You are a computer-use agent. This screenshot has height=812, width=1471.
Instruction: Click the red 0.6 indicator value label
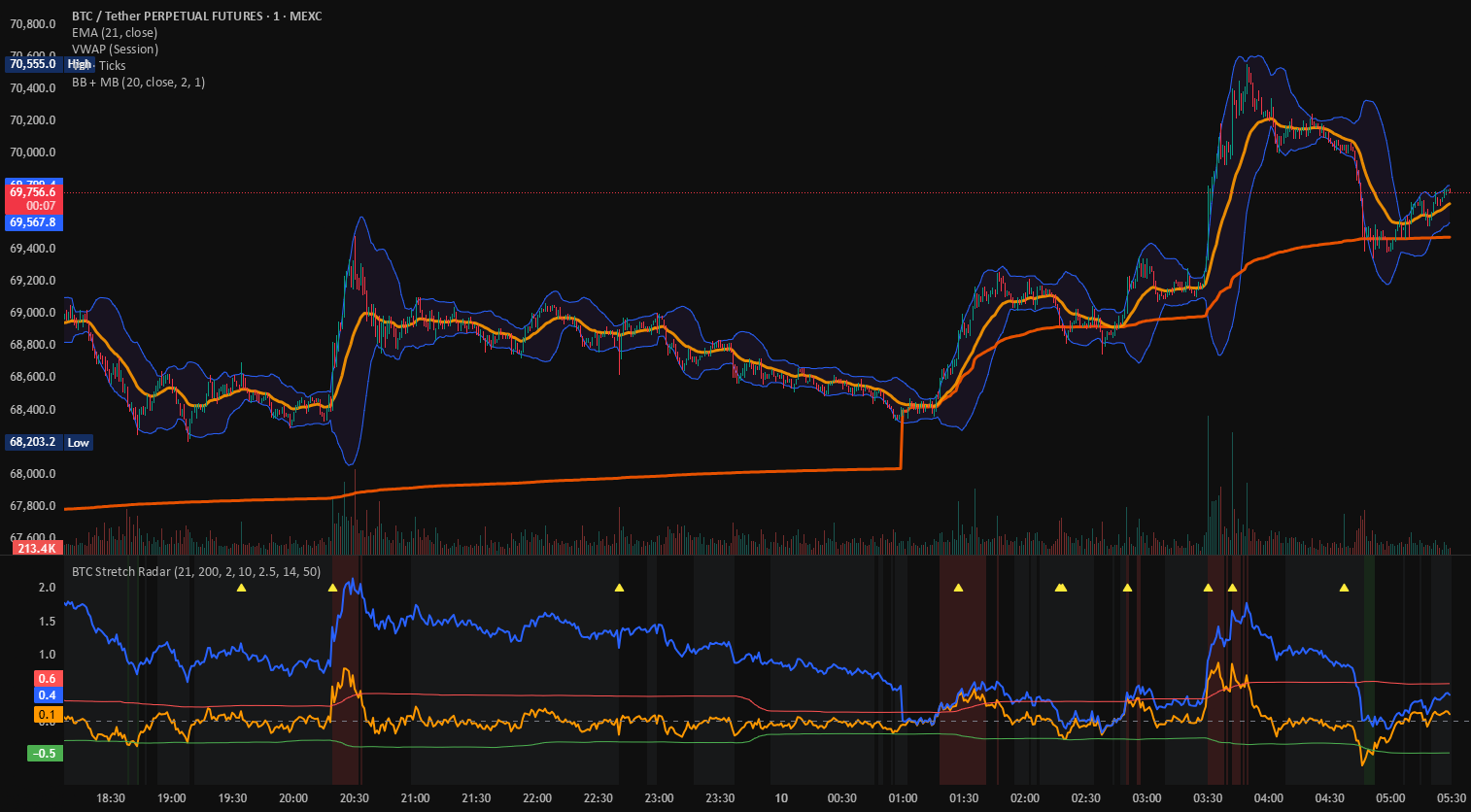pyautogui.click(x=48, y=679)
